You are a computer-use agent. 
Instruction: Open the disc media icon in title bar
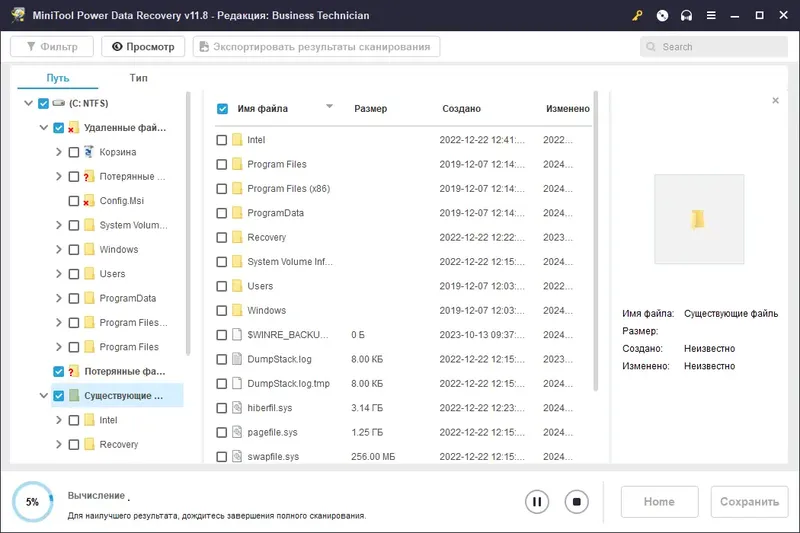coord(662,16)
